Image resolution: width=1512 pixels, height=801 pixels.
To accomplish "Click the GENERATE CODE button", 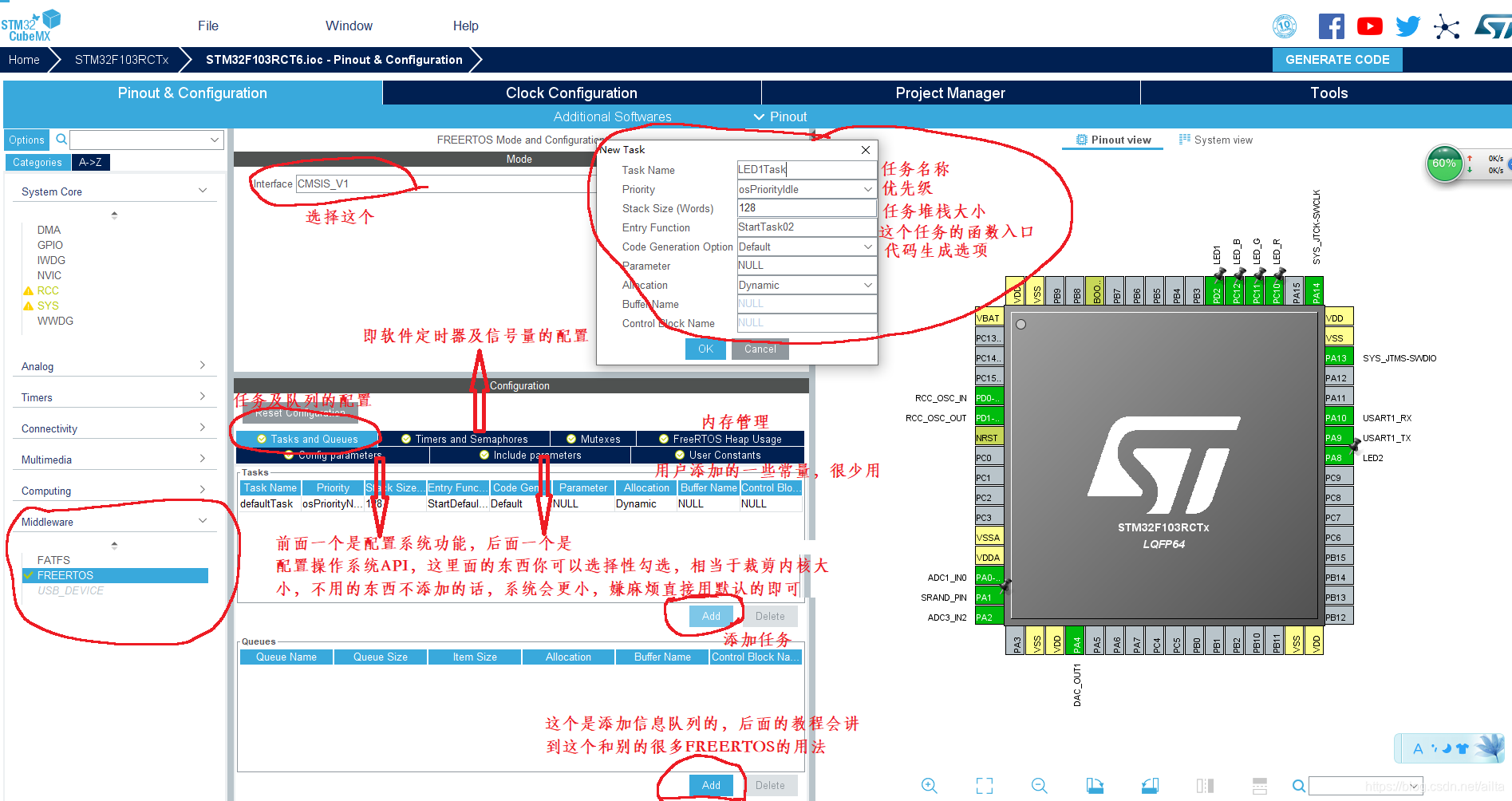I will tap(1337, 59).
